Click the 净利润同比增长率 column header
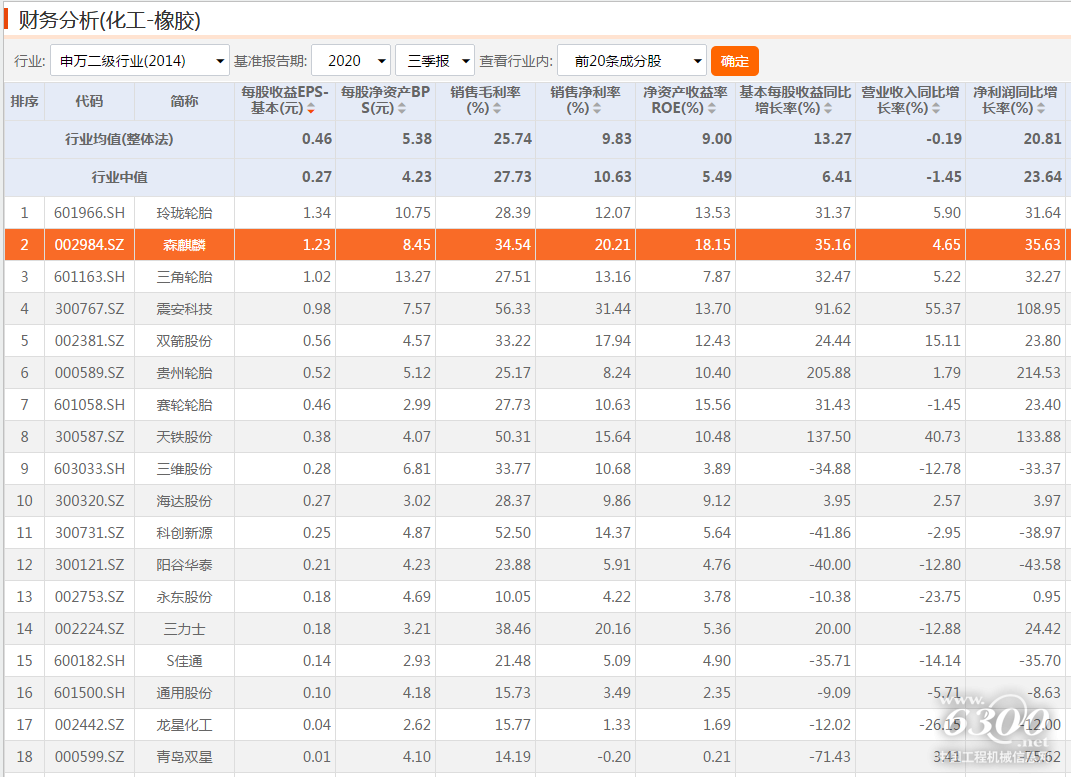This screenshot has height=777, width=1071. (1015, 100)
